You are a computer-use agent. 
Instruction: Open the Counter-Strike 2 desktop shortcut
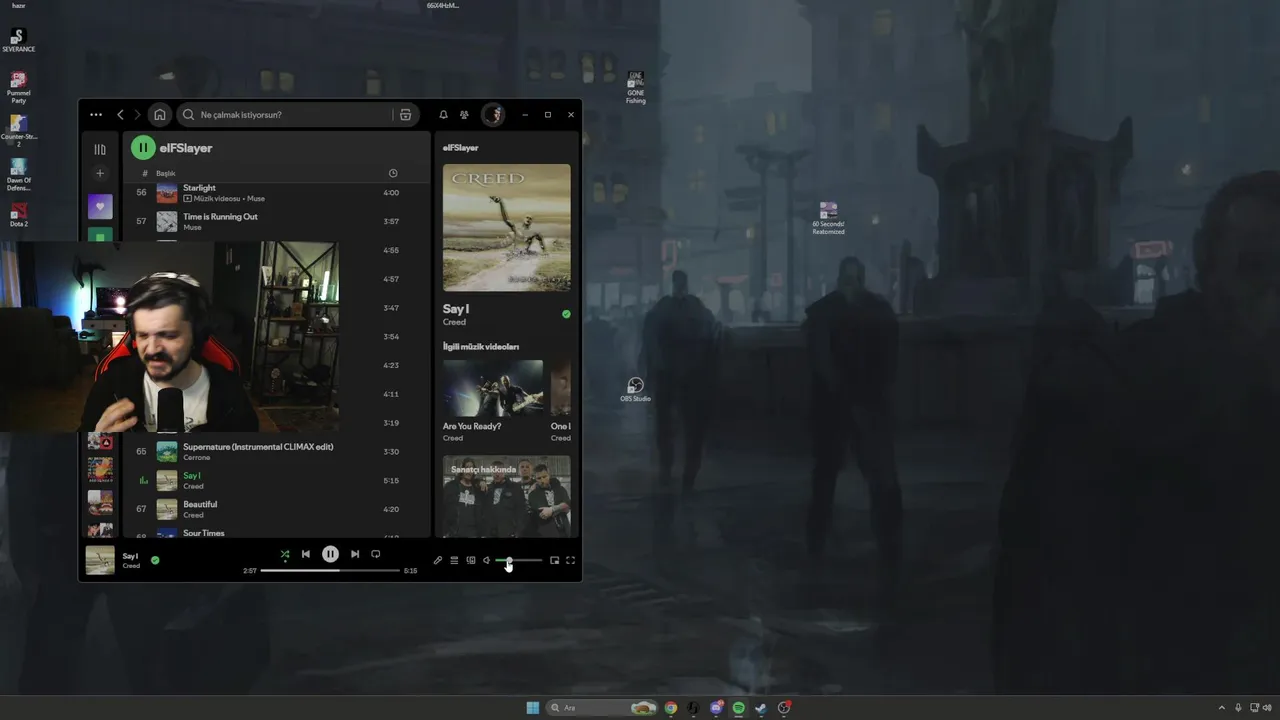tap(18, 131)
